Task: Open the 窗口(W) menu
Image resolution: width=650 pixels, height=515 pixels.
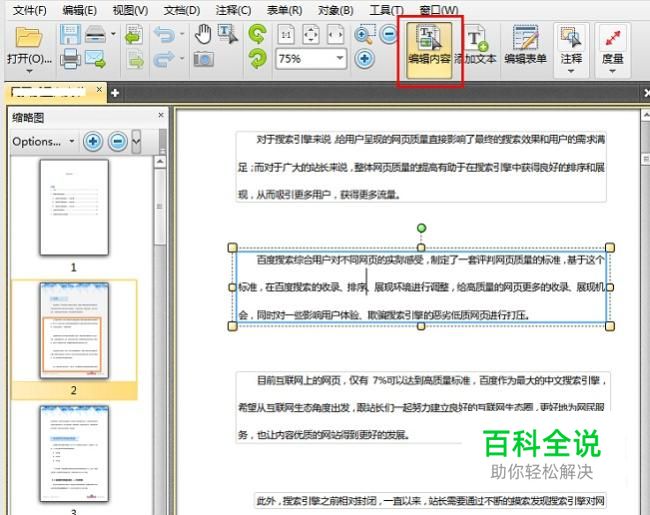Action: pos(439,10)
